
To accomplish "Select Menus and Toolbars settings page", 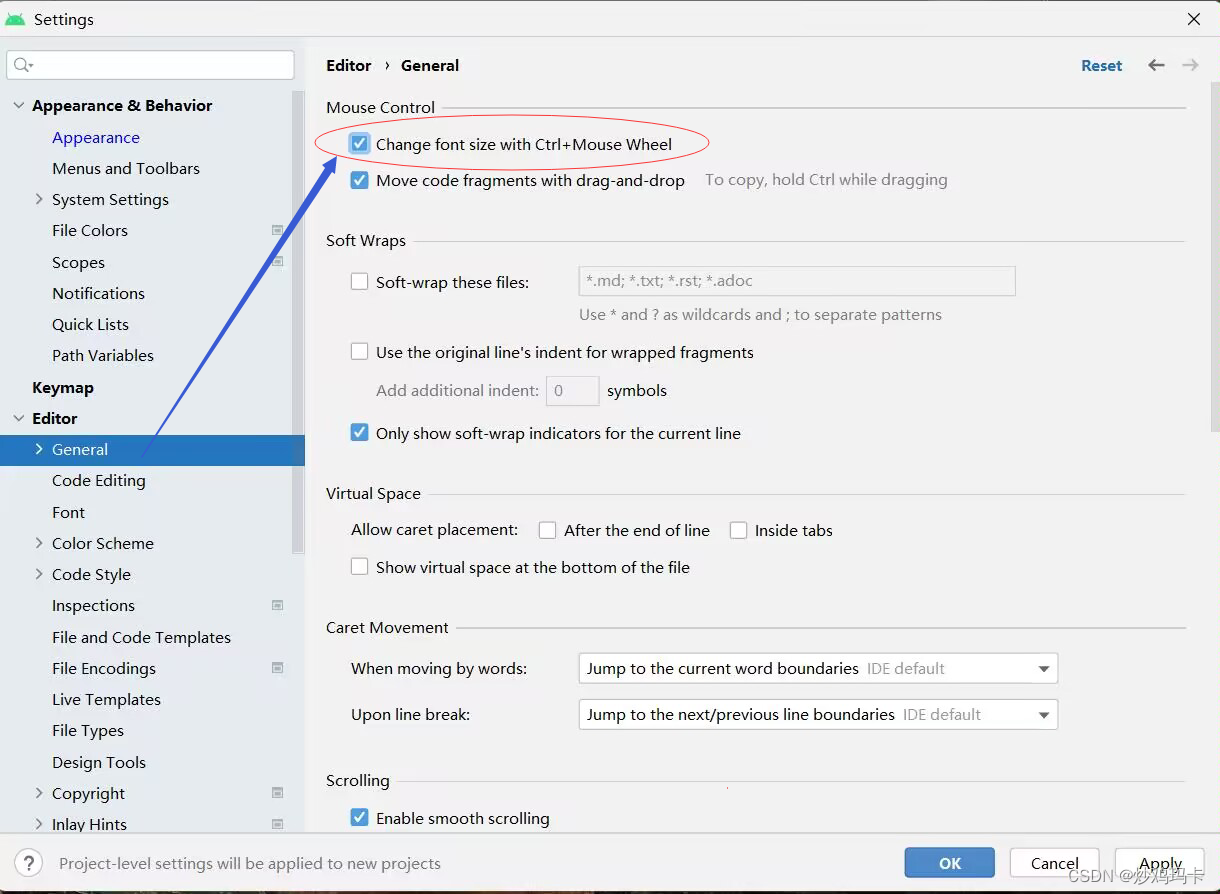I will coord(126,168).
